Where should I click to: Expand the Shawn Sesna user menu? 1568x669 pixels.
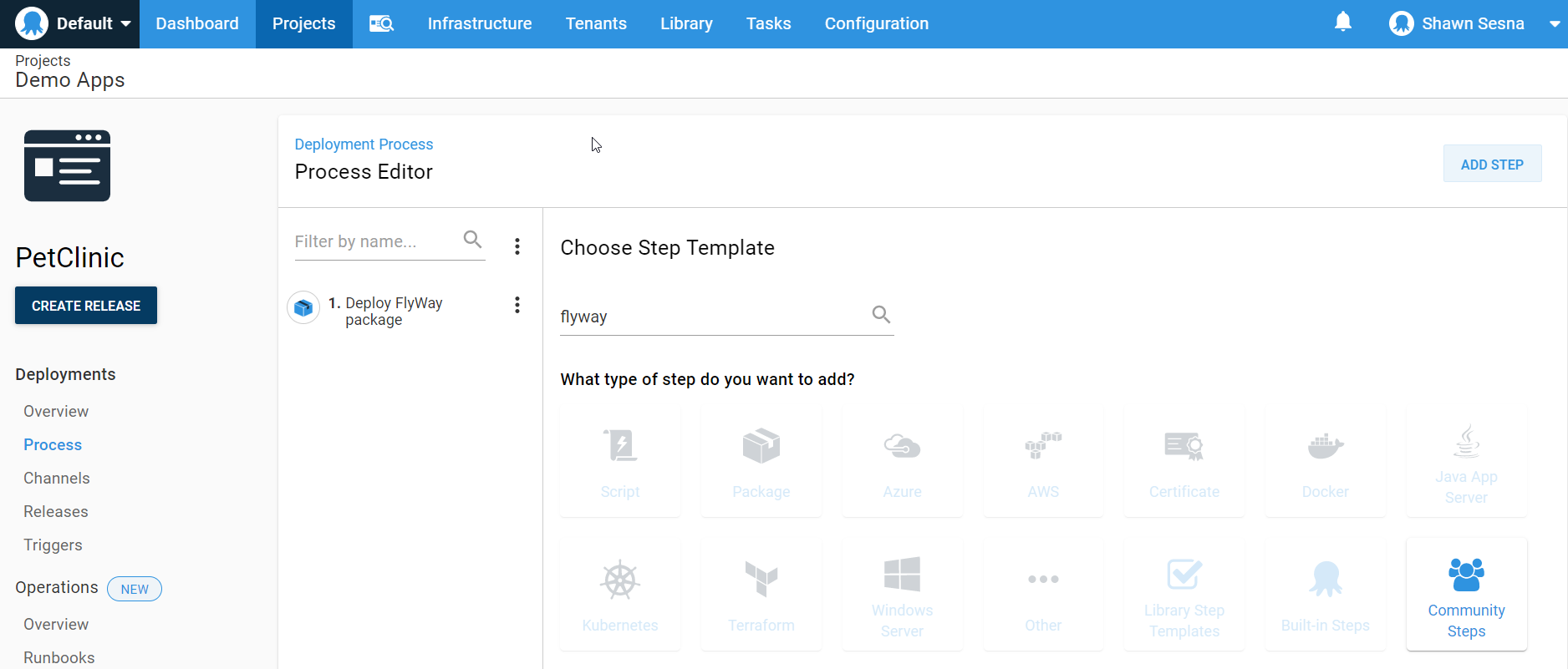tap(1474, 23)
